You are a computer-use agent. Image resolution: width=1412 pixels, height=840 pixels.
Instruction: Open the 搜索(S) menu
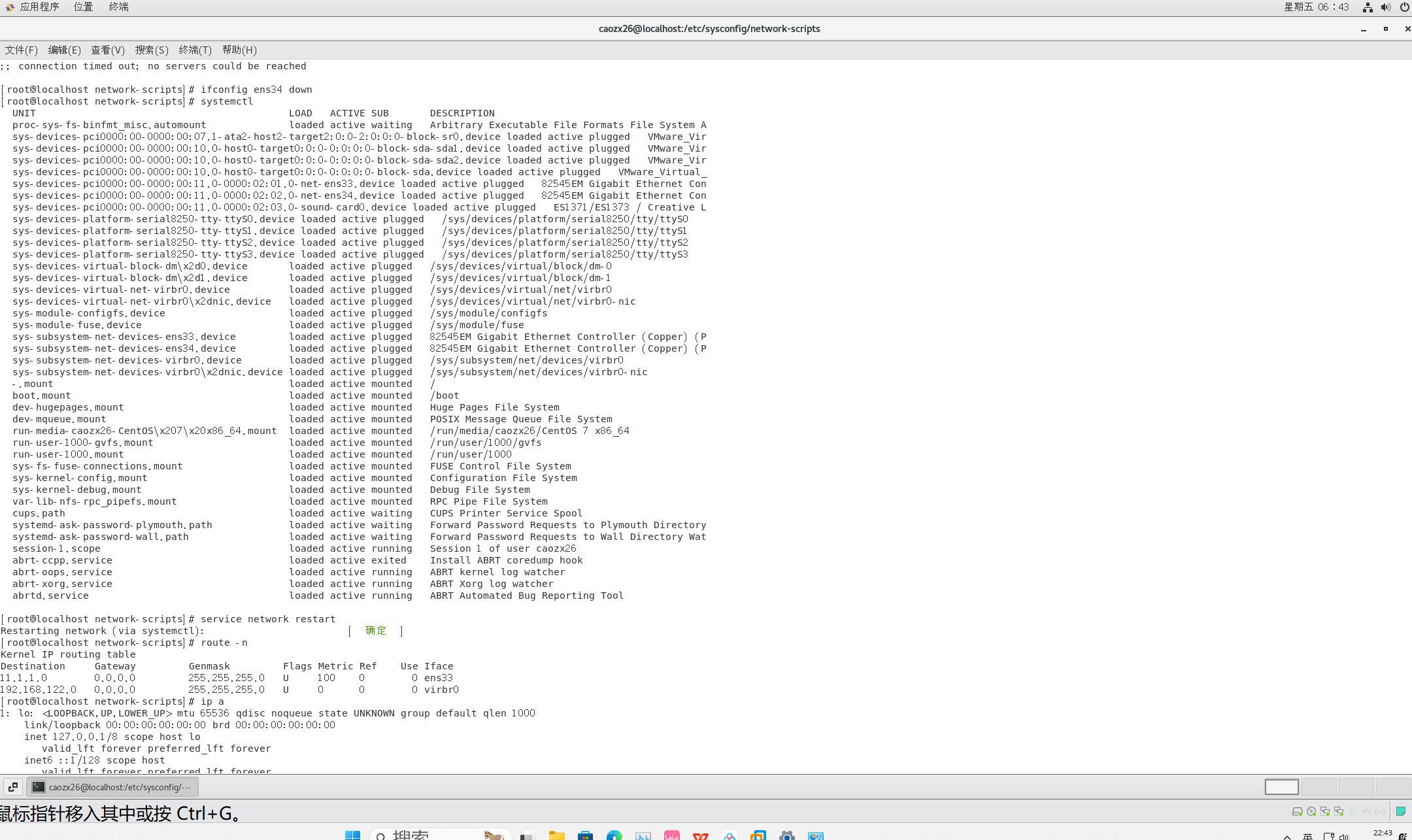(x=151, y=50)
